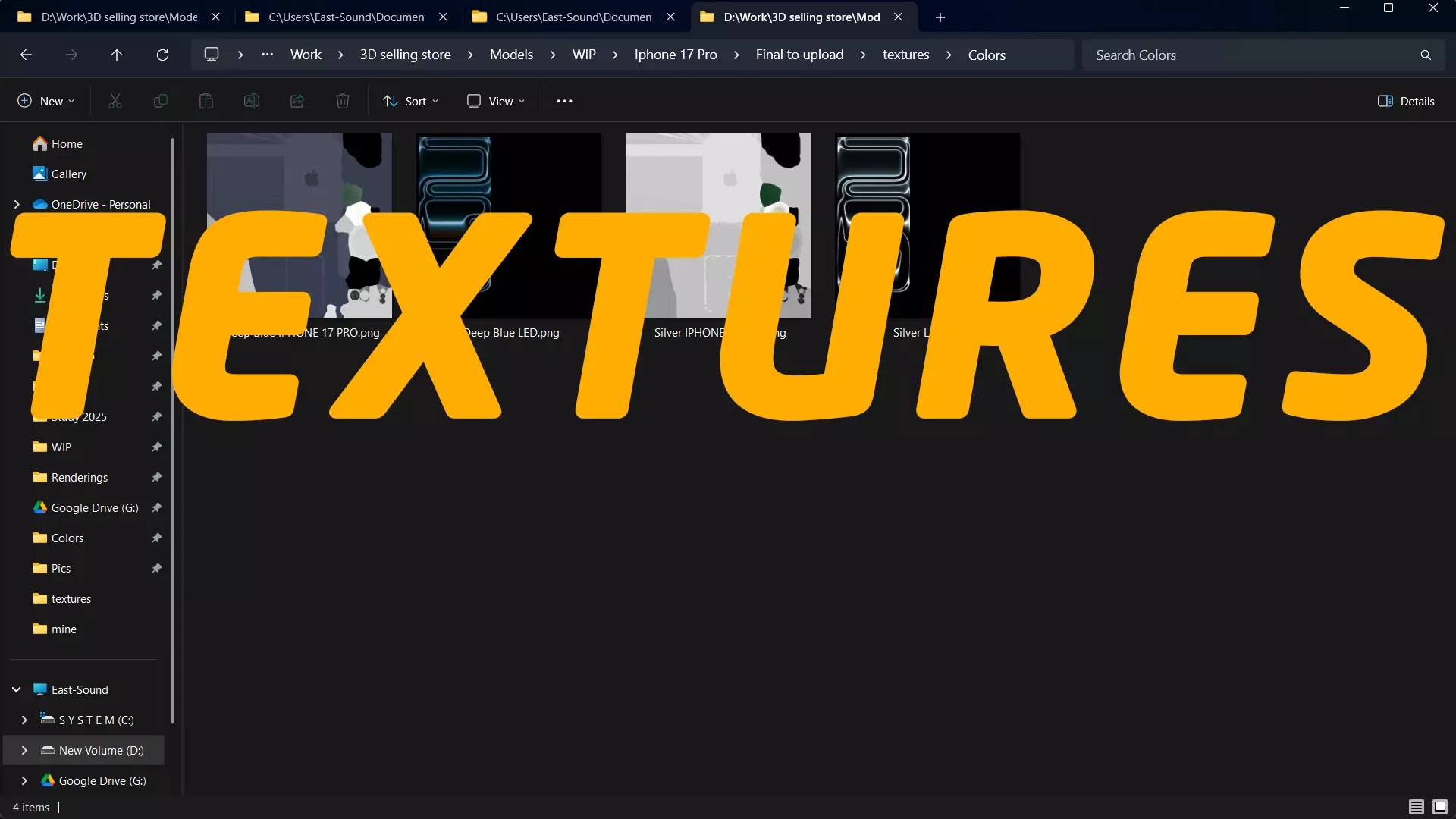Click Iphone 17 Pro in the breadcrumb
This screenshot has height=819, width=1456.
675,55
